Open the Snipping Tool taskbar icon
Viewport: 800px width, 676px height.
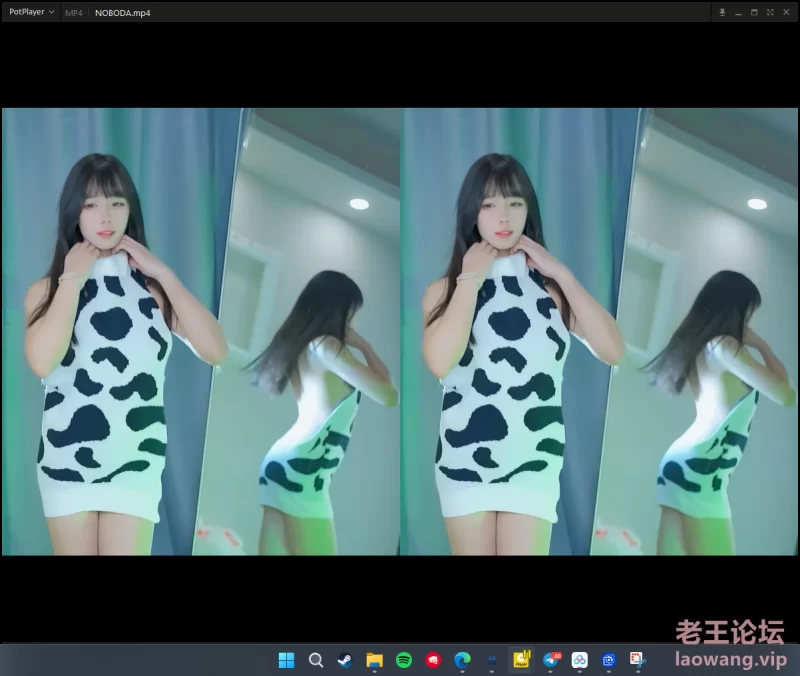click(638, 660)
